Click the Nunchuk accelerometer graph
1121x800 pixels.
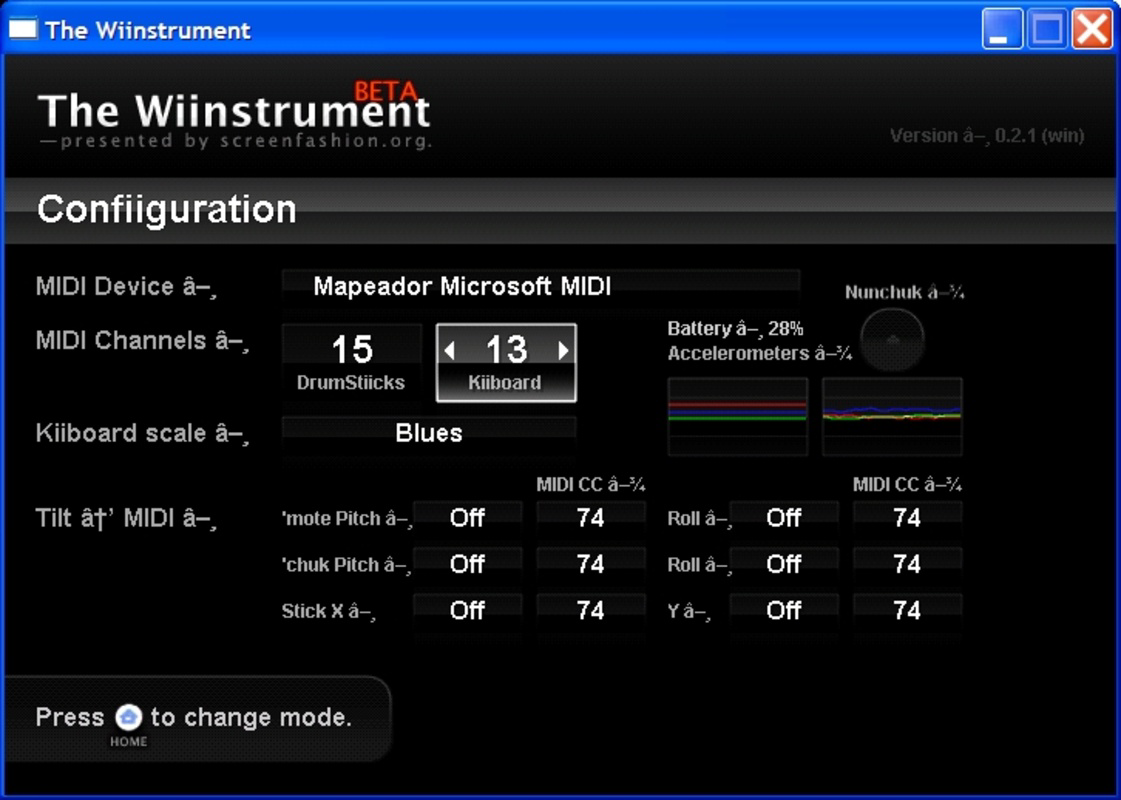(x=892, y=417)
